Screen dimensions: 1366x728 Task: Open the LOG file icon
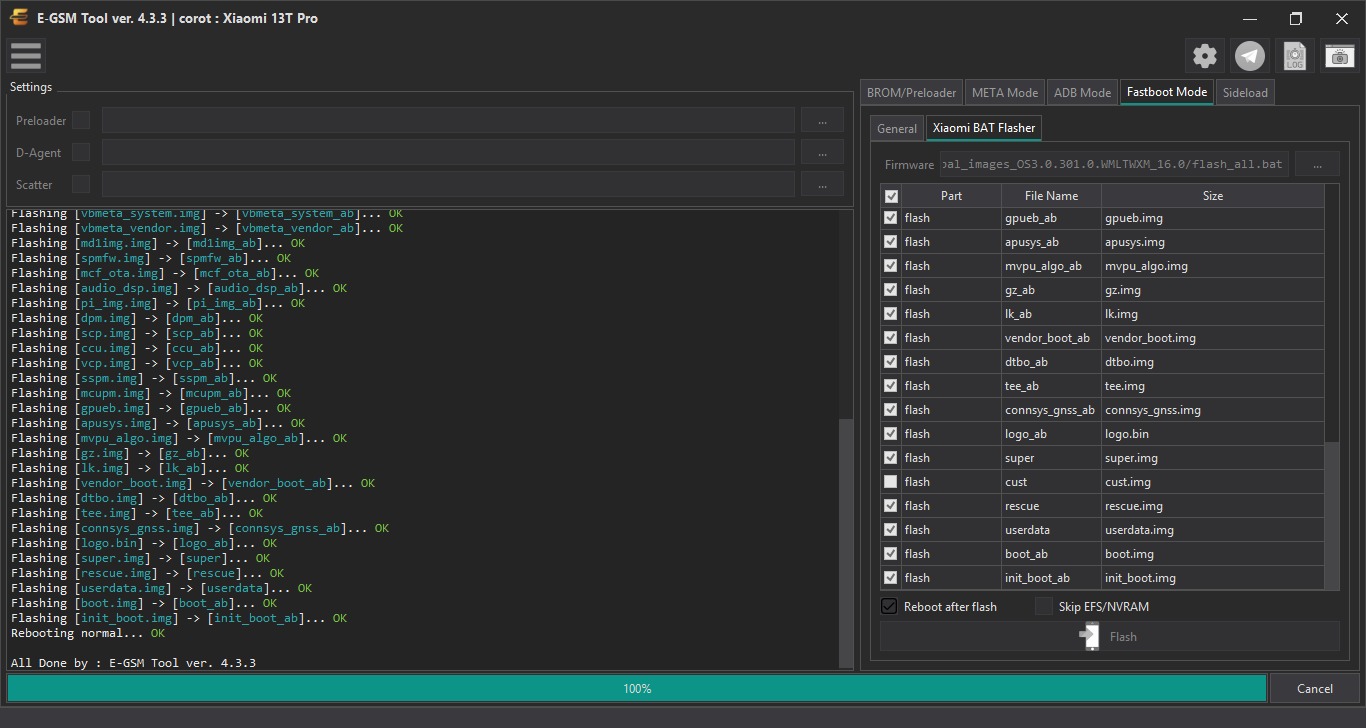click(x=1295, y=56)
